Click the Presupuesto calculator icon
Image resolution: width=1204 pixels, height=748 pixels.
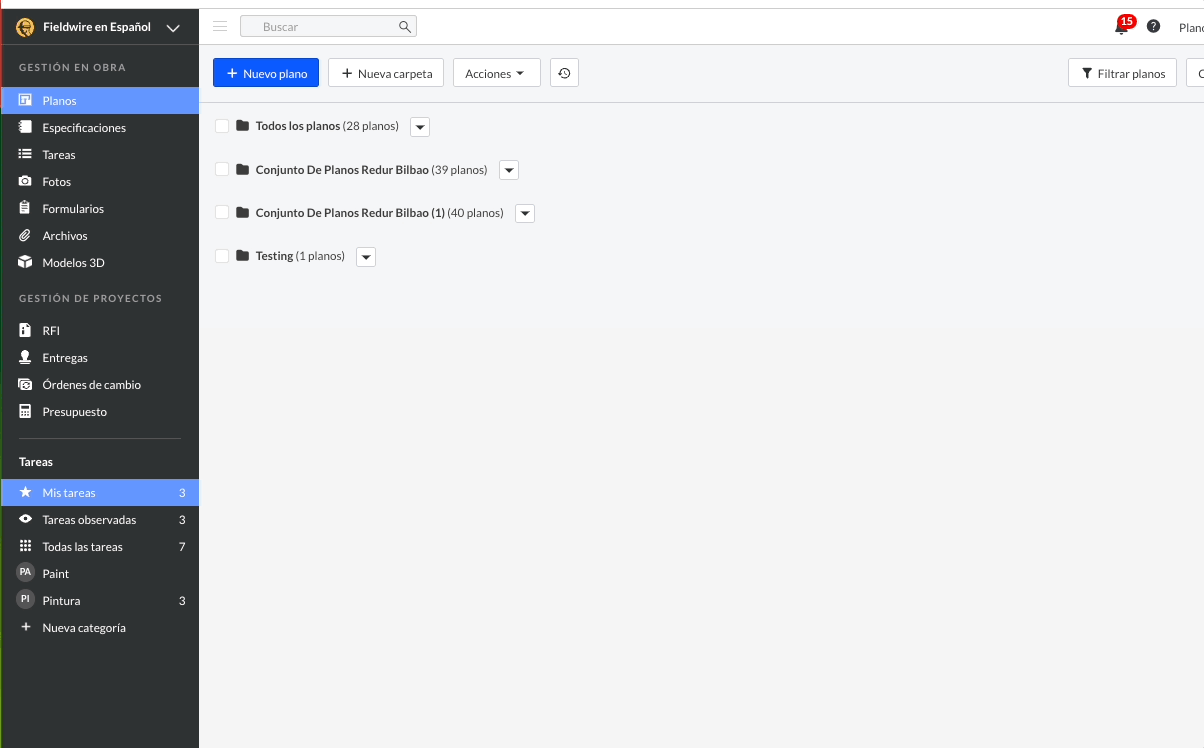click(x=26, y=411)
